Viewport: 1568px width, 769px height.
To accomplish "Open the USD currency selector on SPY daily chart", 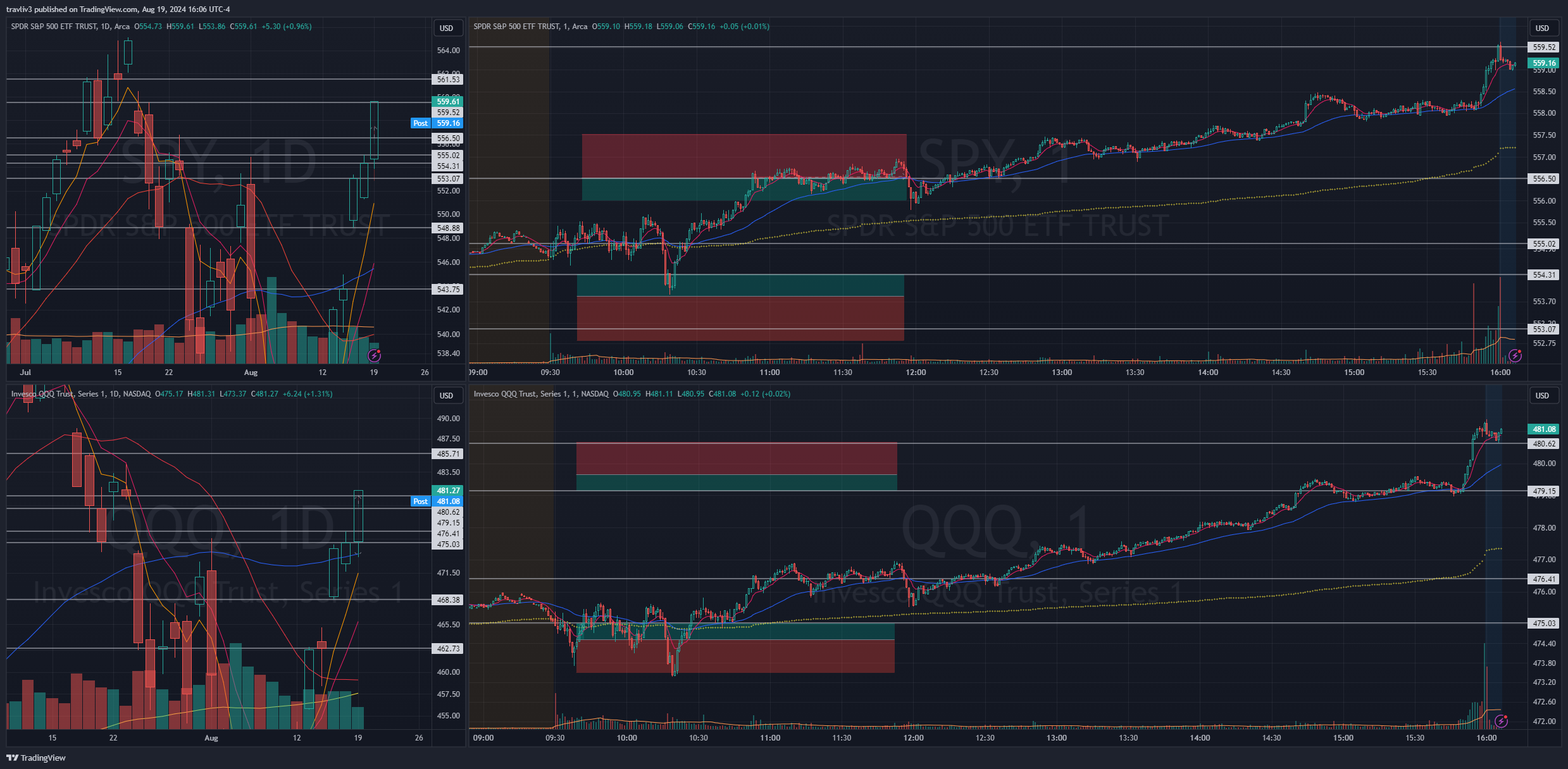I will coord(447,28).
